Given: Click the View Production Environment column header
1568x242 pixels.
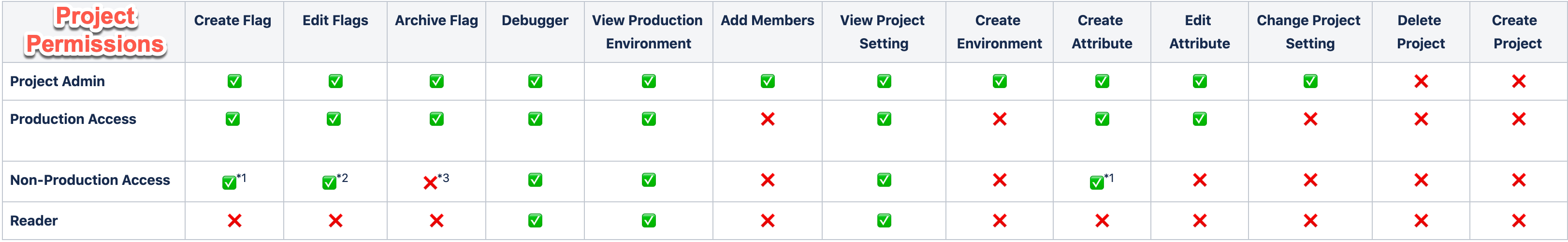Looking at the screenshot, I should pyautogui.click(x=648, y=31).
